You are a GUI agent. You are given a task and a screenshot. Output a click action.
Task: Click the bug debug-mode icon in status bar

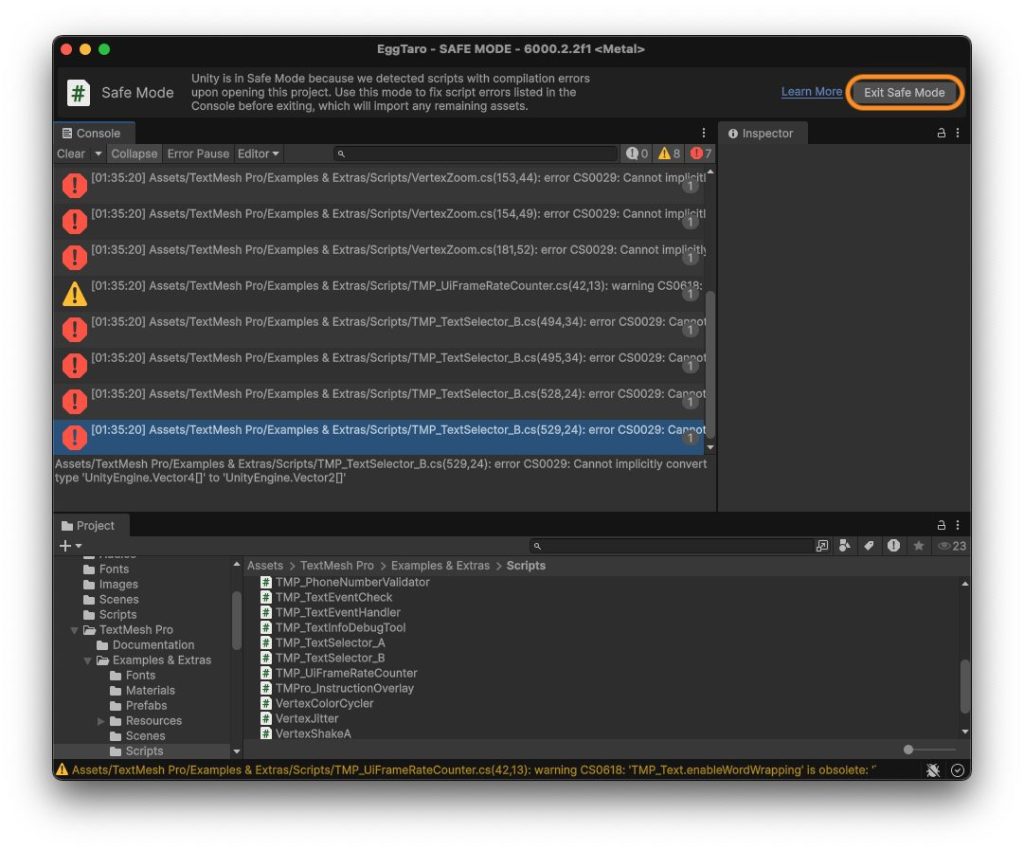[933, 770]
